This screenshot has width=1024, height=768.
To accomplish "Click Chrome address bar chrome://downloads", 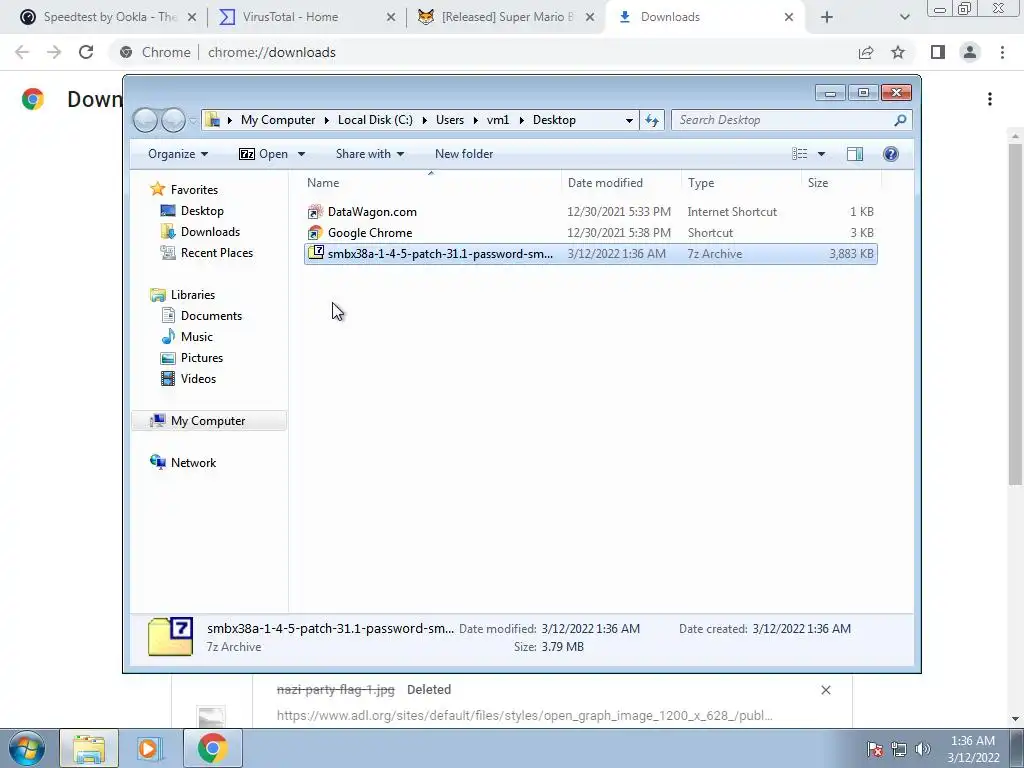I will coord(272,52).
